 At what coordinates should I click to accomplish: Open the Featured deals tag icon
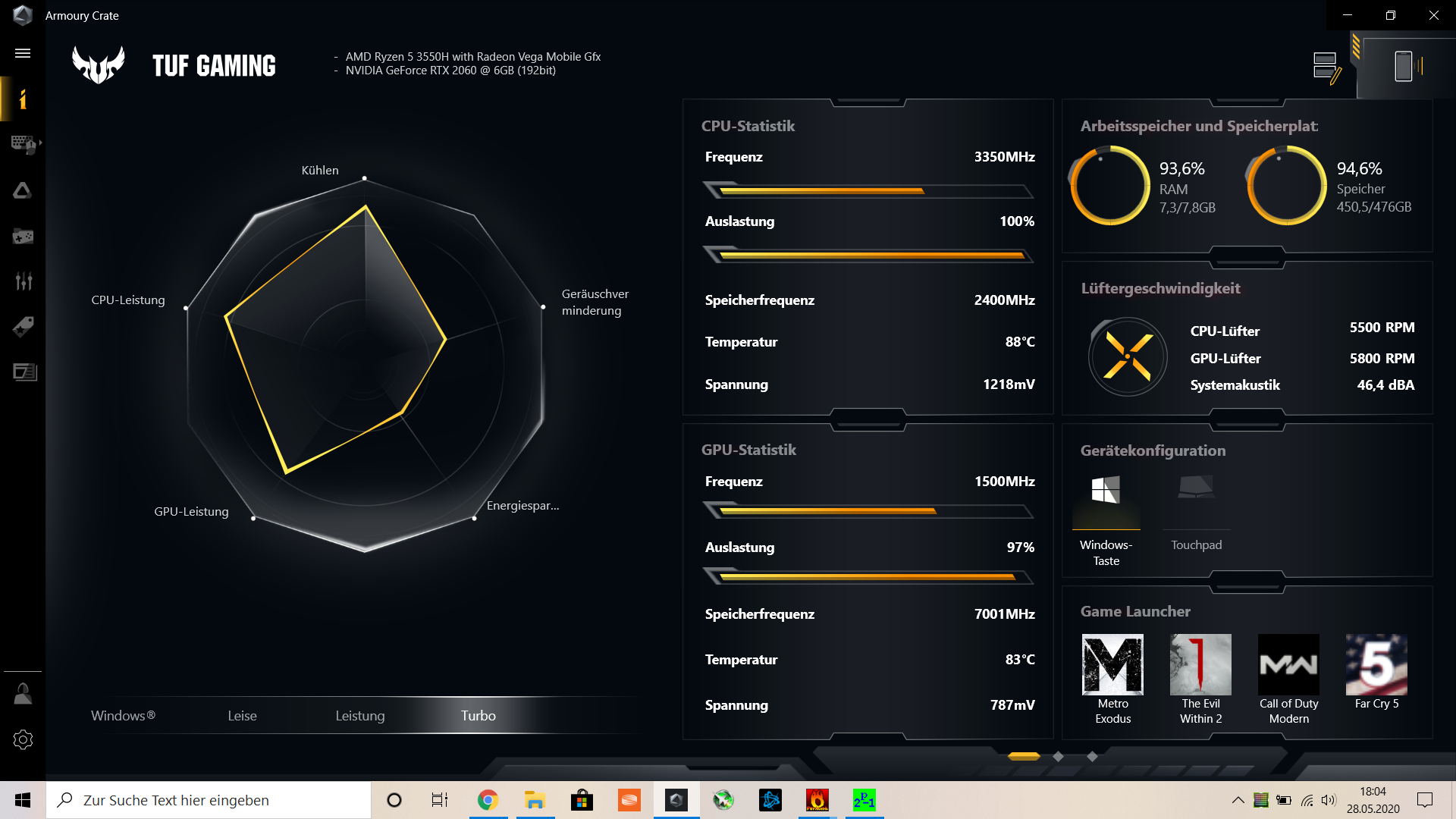23,327
